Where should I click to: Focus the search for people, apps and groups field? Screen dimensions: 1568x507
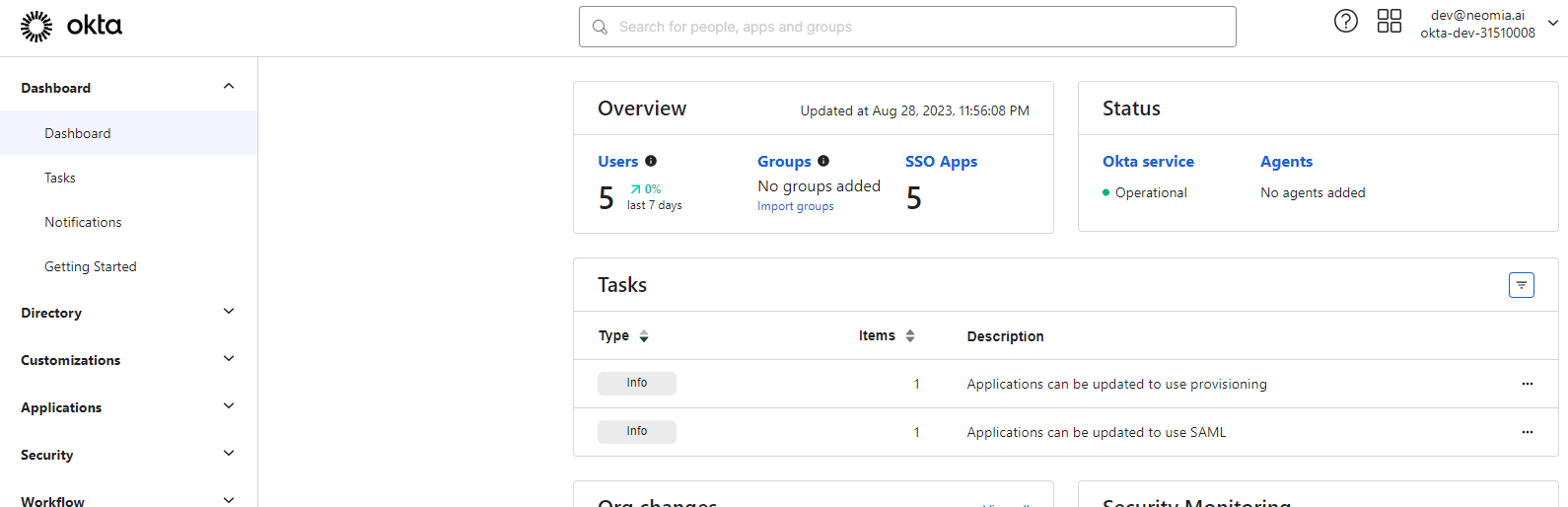point(907,27)
